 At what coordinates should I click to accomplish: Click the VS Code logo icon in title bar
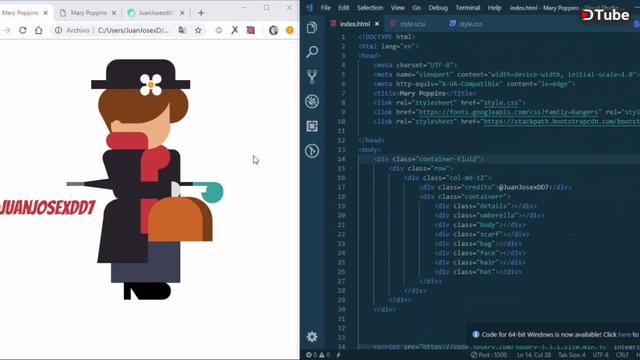309,7
